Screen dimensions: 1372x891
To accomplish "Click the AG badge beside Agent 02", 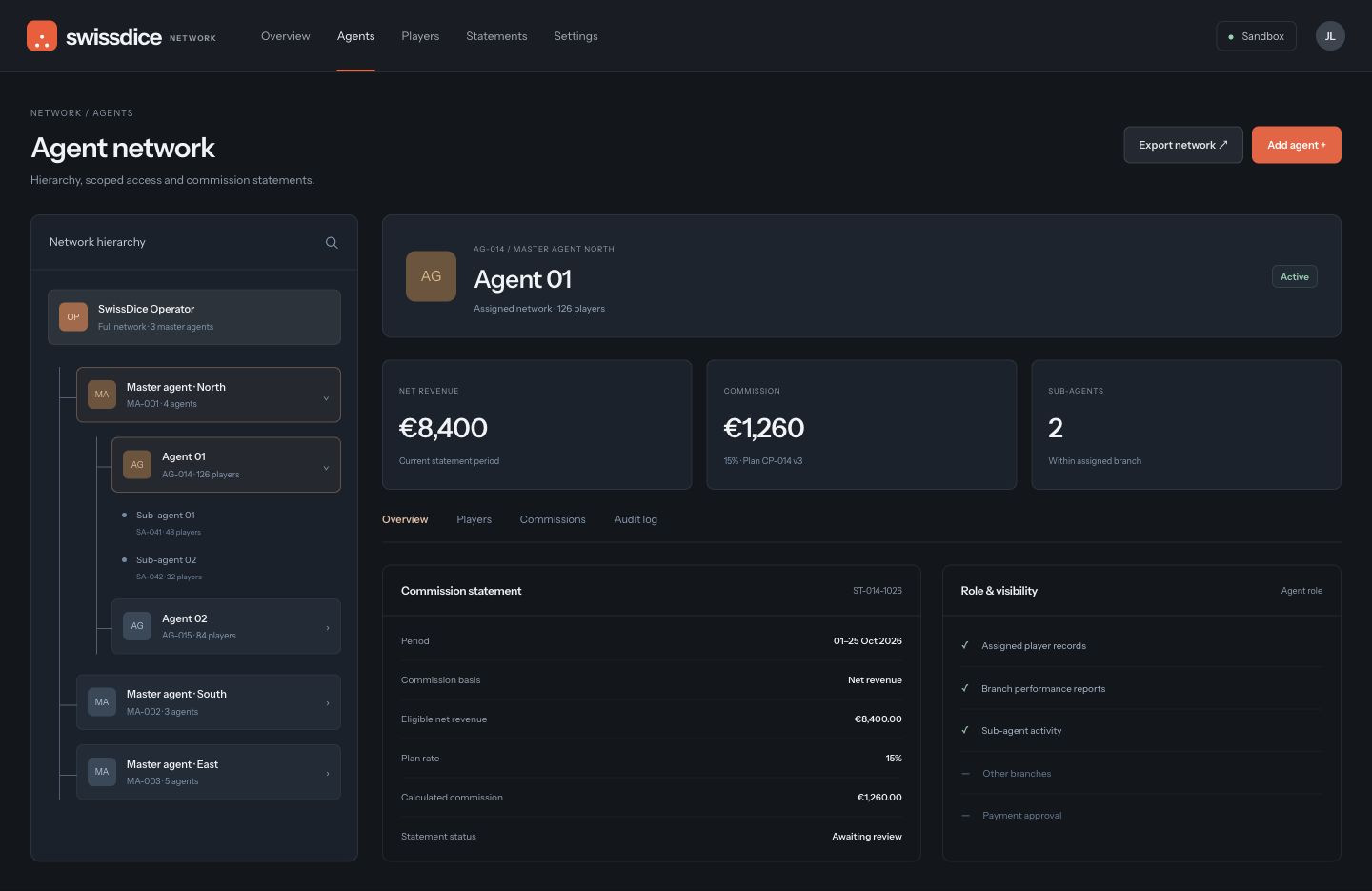I will click(137, 626).
